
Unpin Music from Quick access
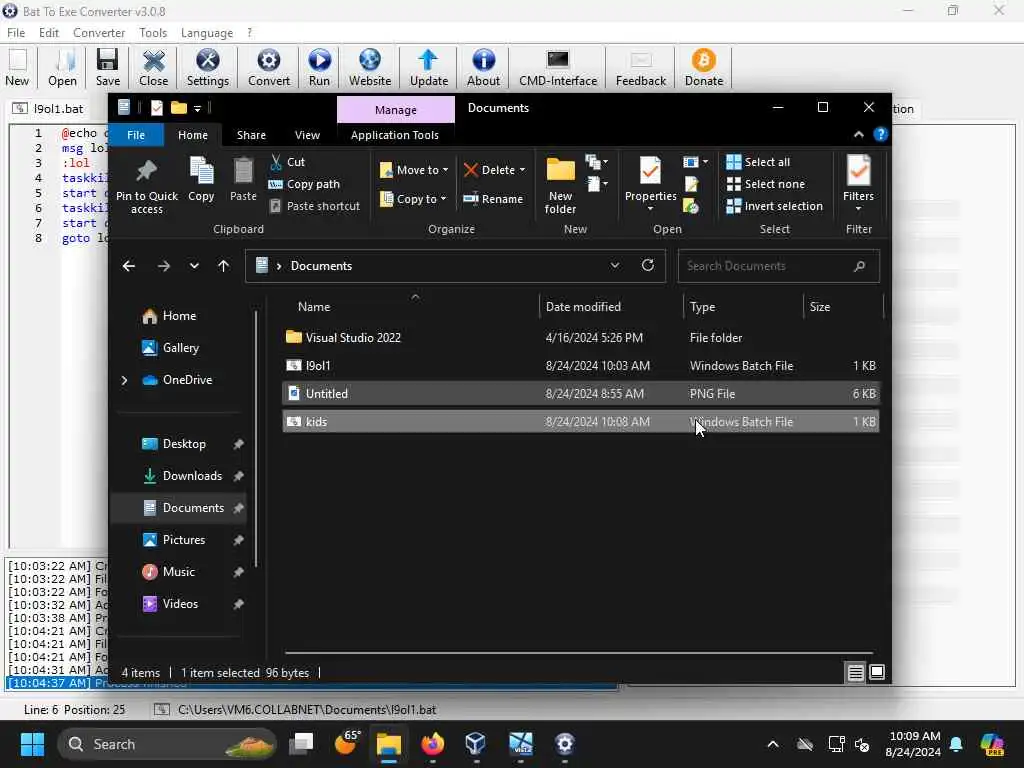click(238, 572)
